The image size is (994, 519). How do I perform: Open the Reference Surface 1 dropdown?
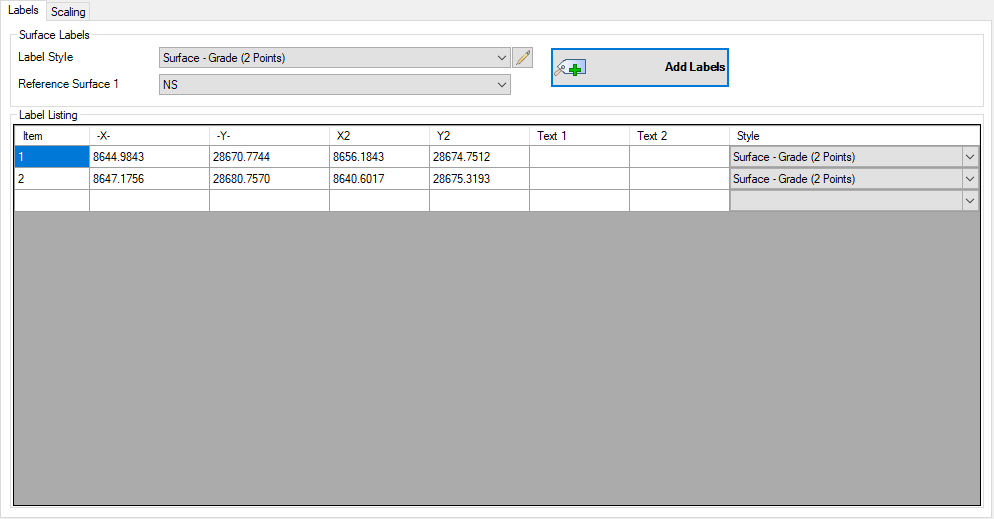coord(502,86)
